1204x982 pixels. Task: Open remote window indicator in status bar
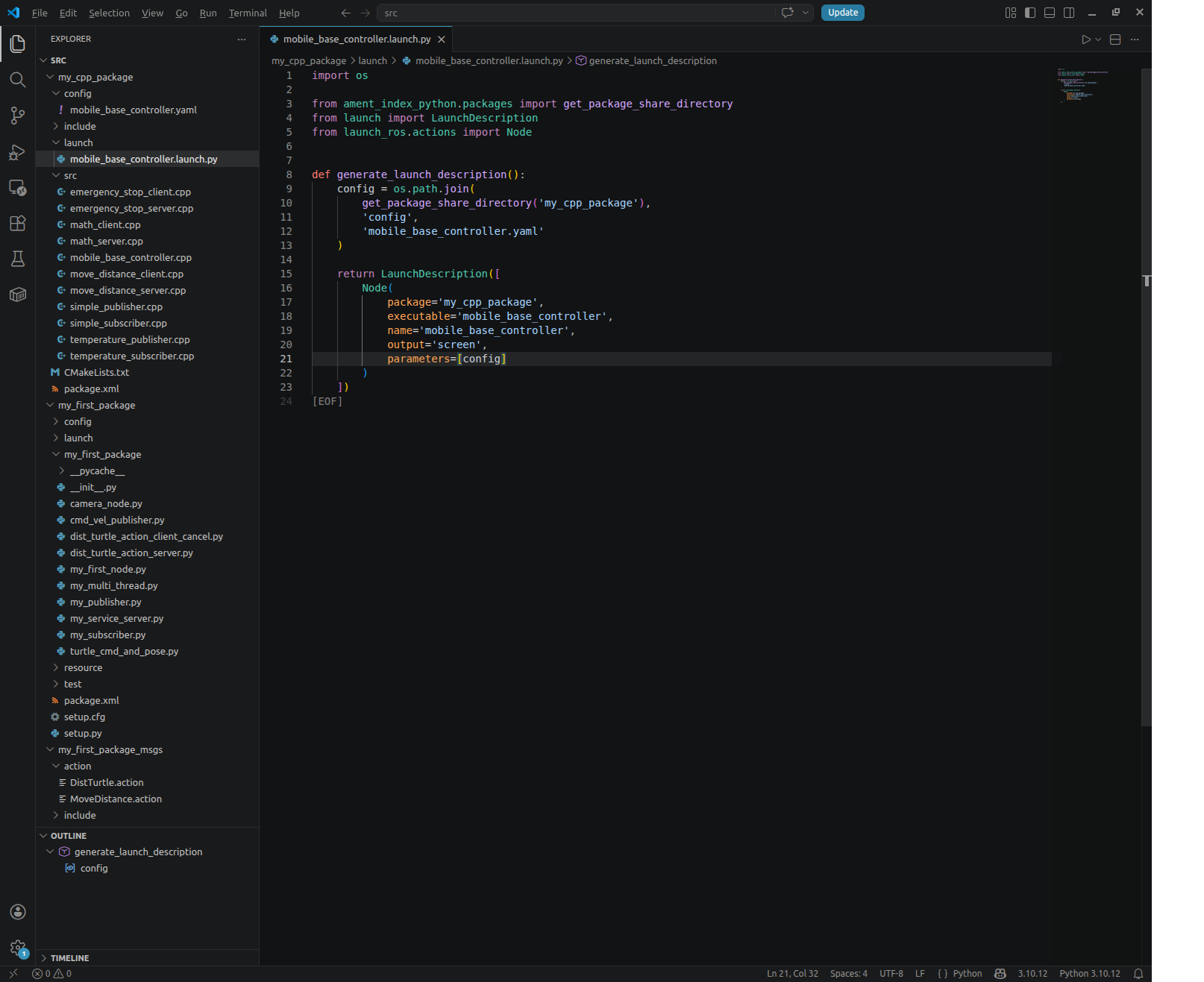13,974
